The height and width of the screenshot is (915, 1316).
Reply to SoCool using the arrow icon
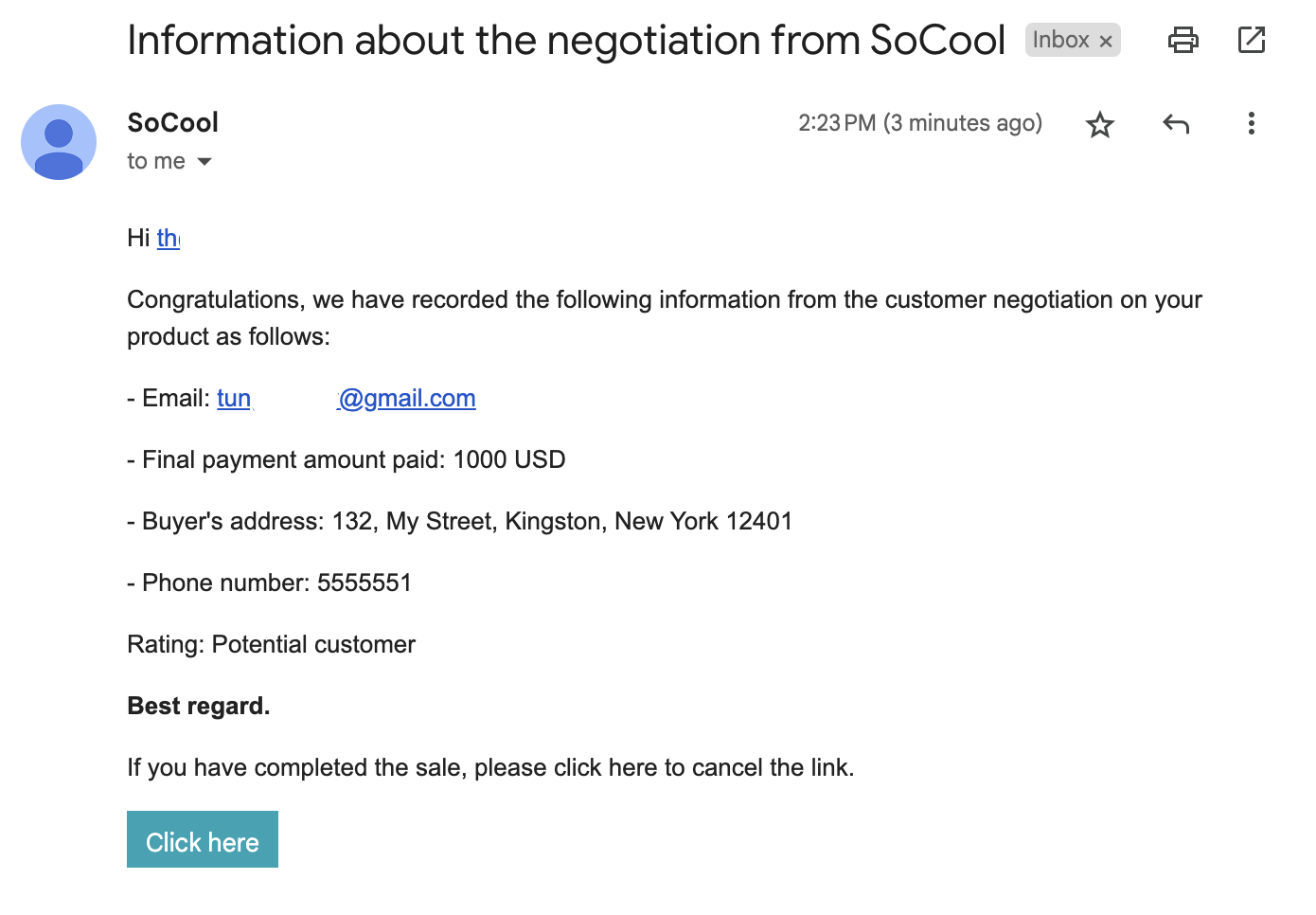point(1175,124)
